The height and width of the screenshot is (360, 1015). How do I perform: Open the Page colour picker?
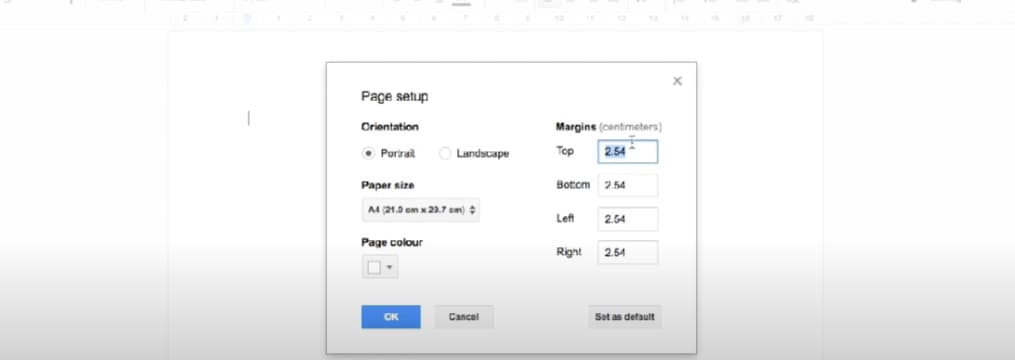380,267
